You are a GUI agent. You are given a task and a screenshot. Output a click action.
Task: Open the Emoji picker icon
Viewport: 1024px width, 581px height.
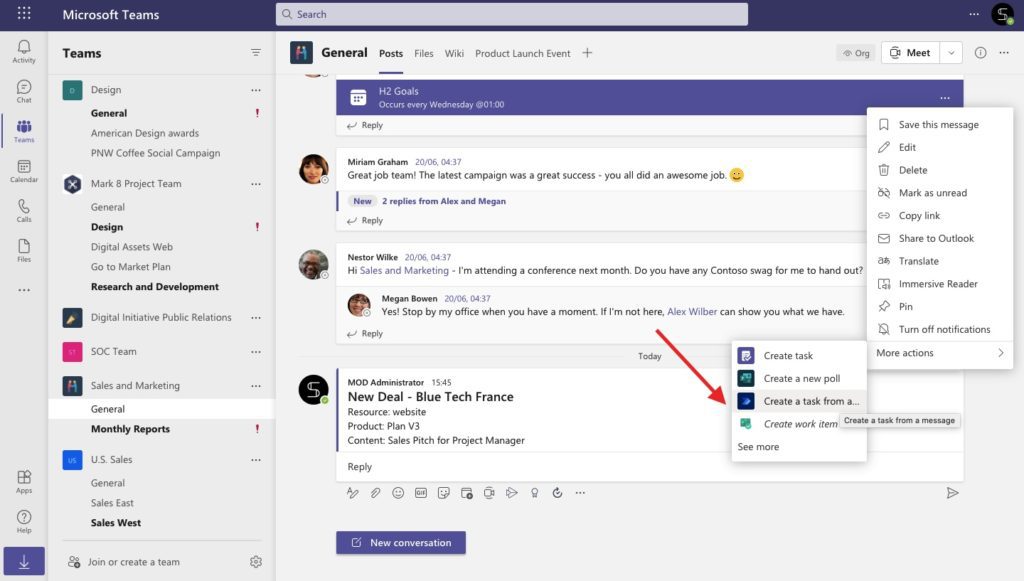(398, 493)
